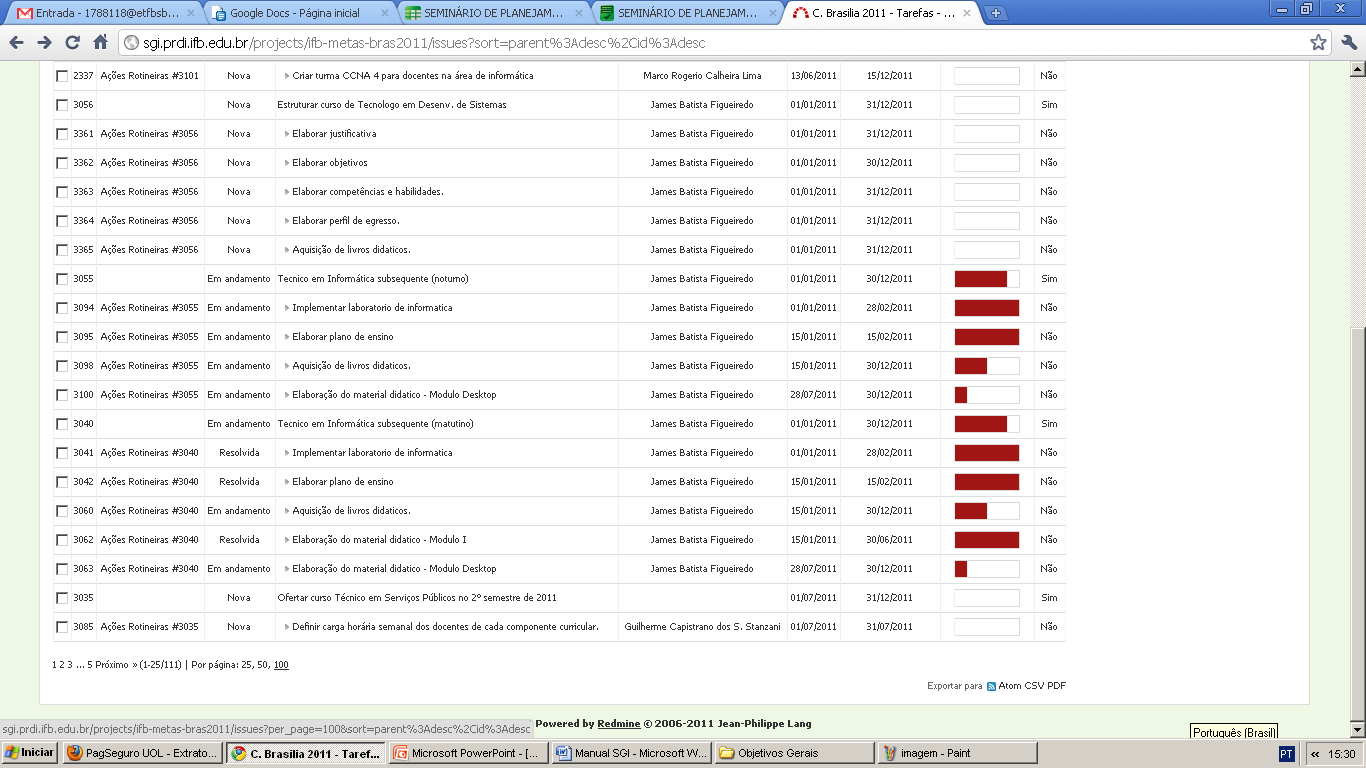Click Resolvida status of issue 3041
Viewport: 1366px width, 768px height.
point(239,453)
